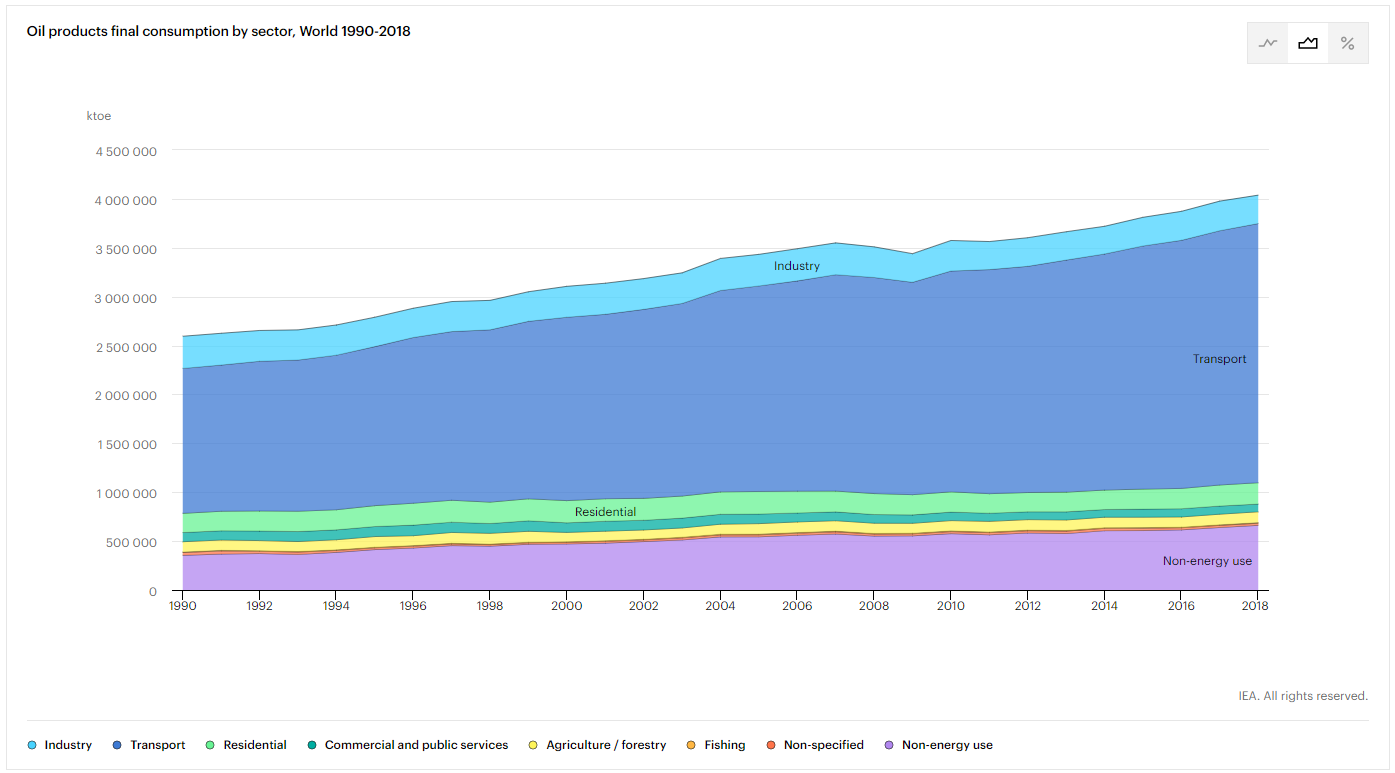Click the 2006 x-axis label
This screenshot has height=773, width=1395.
pyautogui.click(x=797, y=606)
